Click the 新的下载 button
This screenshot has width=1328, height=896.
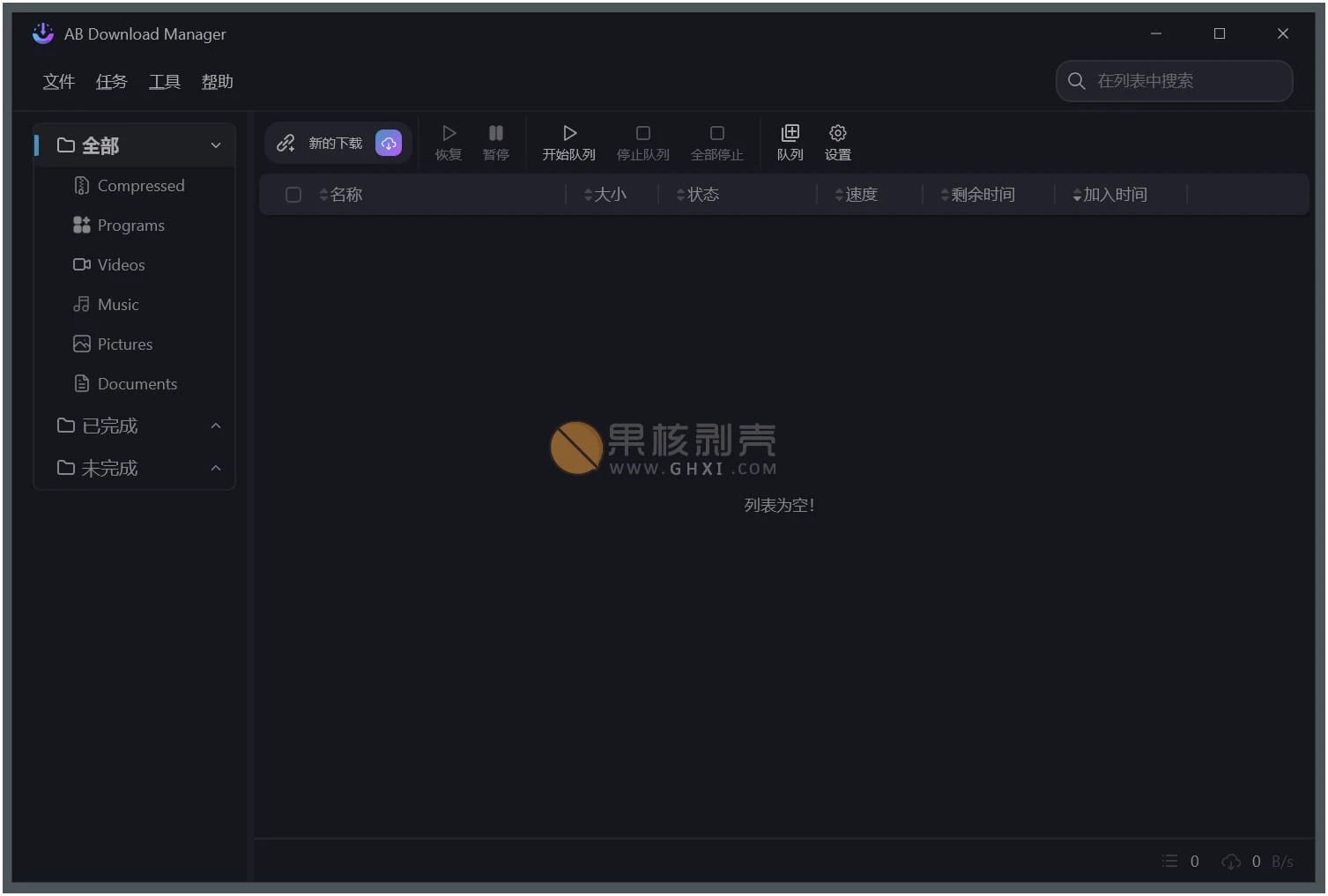pos(339,143)
